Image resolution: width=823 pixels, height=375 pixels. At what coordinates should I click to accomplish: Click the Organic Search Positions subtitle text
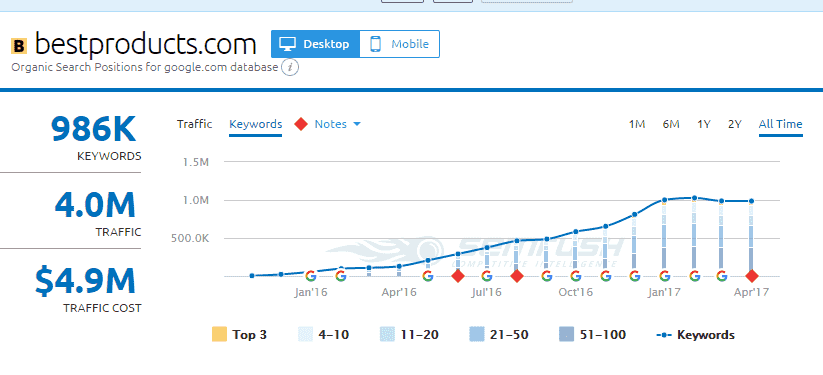144,68
